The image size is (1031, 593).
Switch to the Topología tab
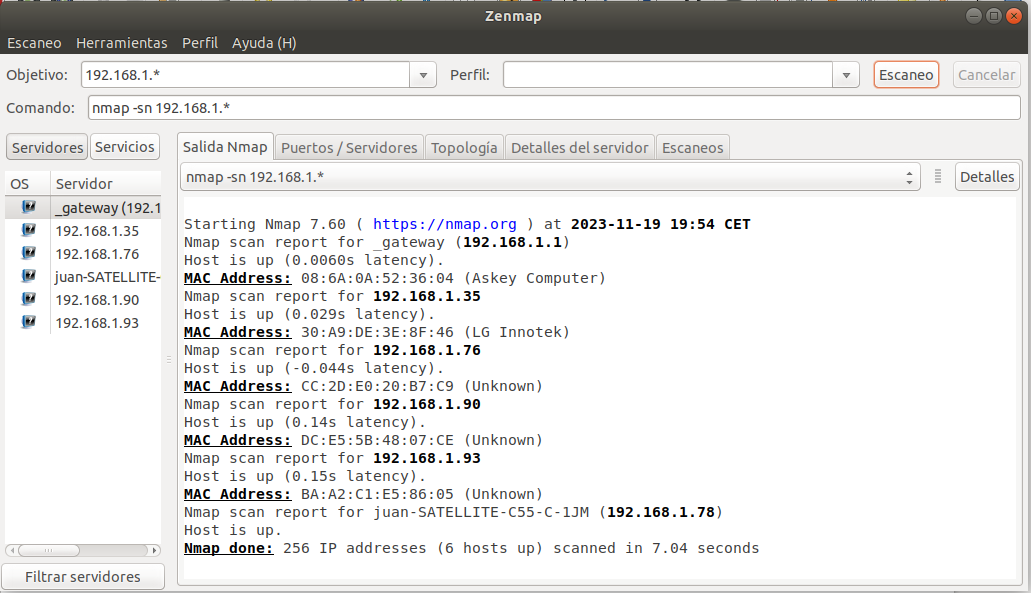(464, 147)
